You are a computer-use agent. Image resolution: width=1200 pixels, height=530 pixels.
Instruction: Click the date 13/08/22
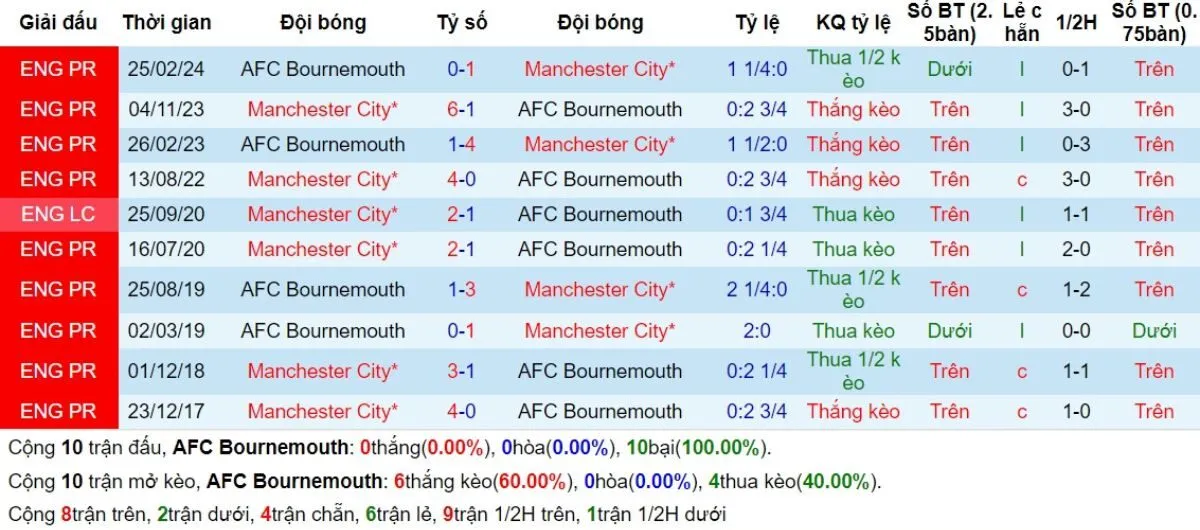(x=167, y=179)
